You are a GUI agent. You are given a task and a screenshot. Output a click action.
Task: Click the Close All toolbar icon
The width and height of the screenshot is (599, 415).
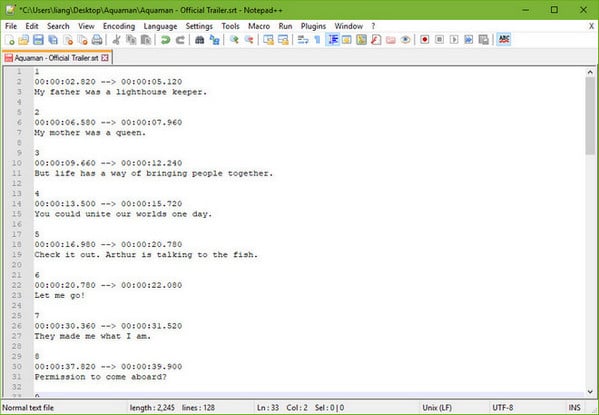(x=83, y=40)
